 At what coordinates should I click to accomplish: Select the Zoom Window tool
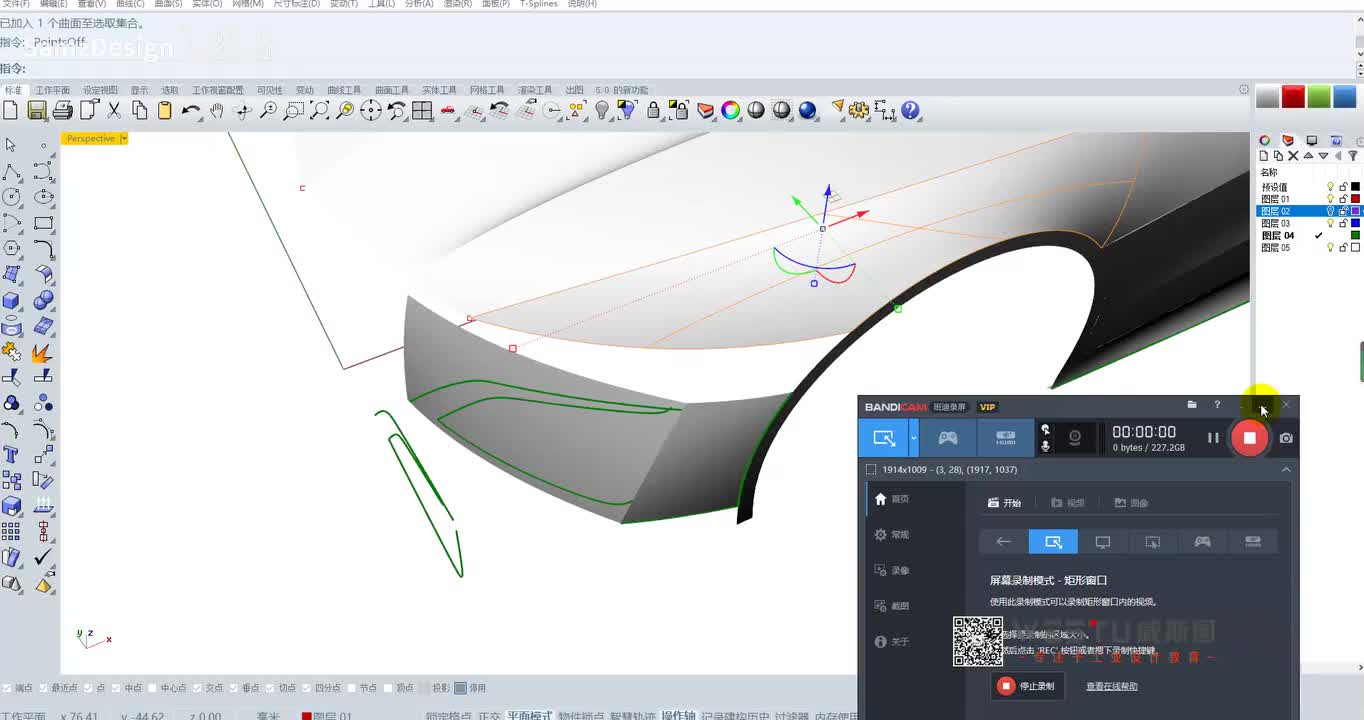coord(294,110)
